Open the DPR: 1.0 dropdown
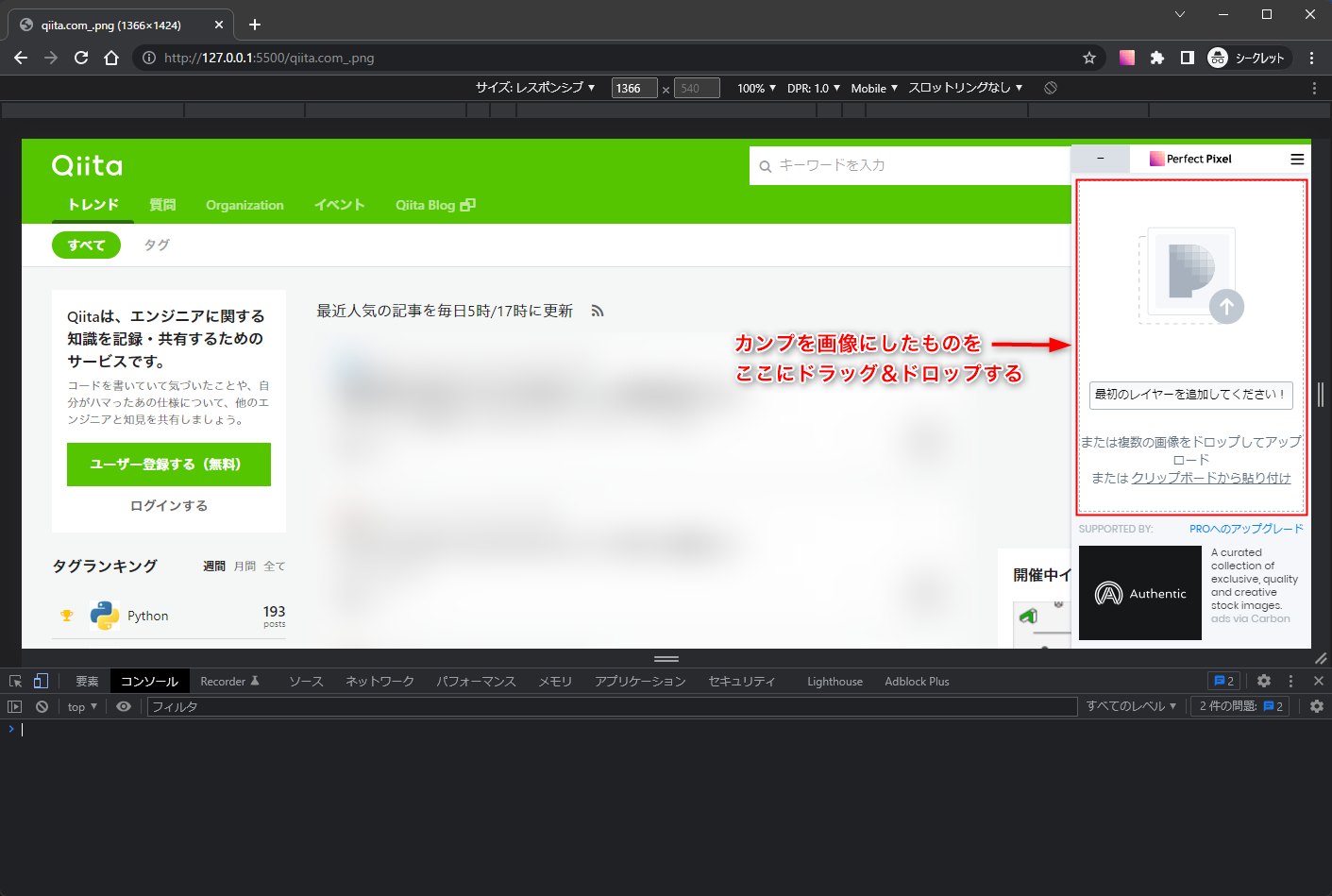Viewport: 1332px width, 896px height. (x=814, y=88)
